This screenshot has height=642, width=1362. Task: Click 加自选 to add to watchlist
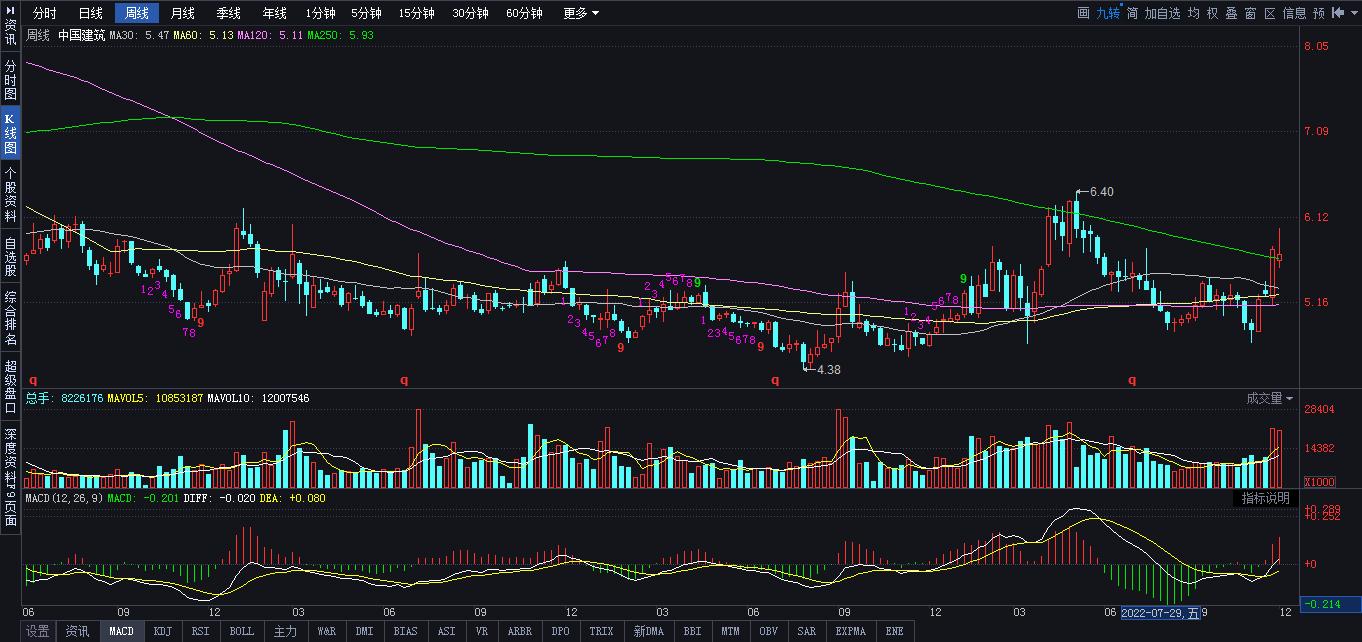1162,13
